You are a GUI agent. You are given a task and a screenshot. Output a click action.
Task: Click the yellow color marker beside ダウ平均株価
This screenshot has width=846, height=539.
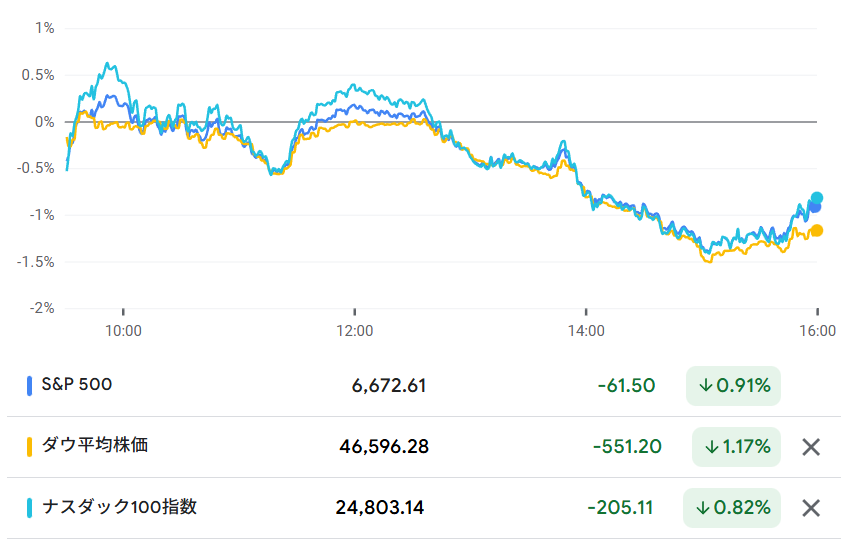pyautogui.click(x=30, y=447)
